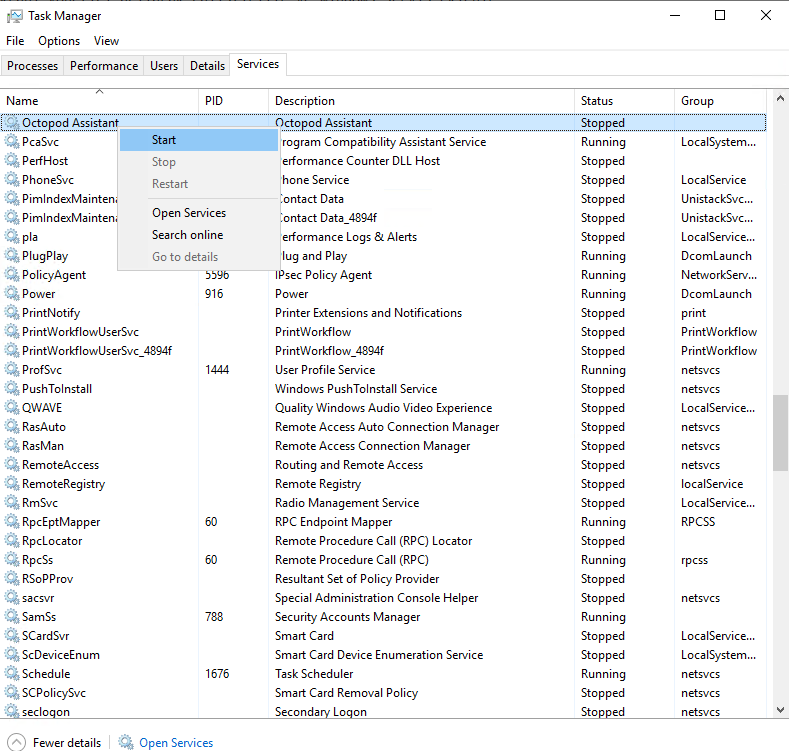The height and width of the screenshot is (752, 789).
Task: Click the gear icon next to Octopod Assistant
Action: [x=12, y=123]
